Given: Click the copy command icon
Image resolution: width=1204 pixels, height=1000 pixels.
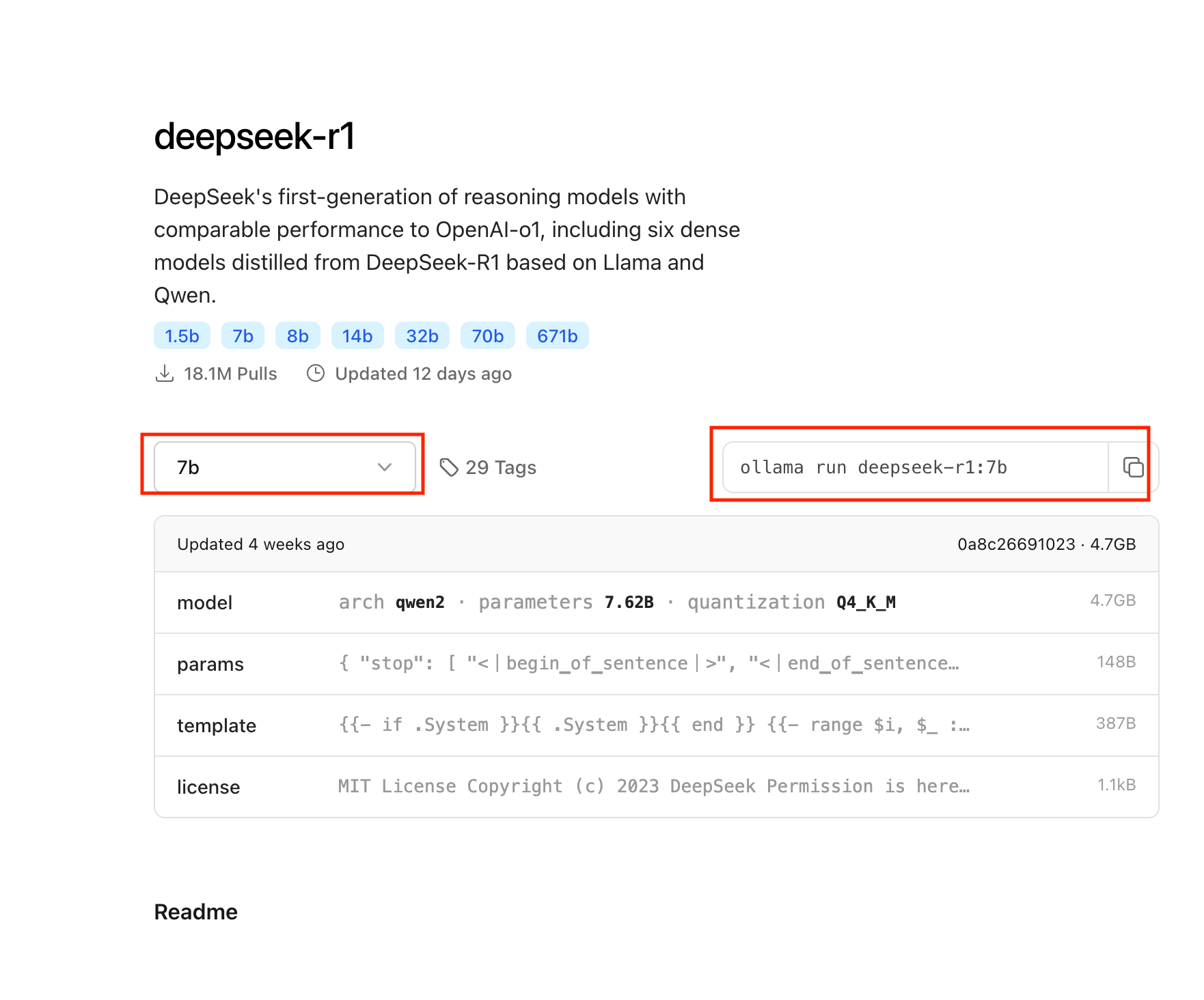Looking at the screenshot, I should [x=1133, y=467].
